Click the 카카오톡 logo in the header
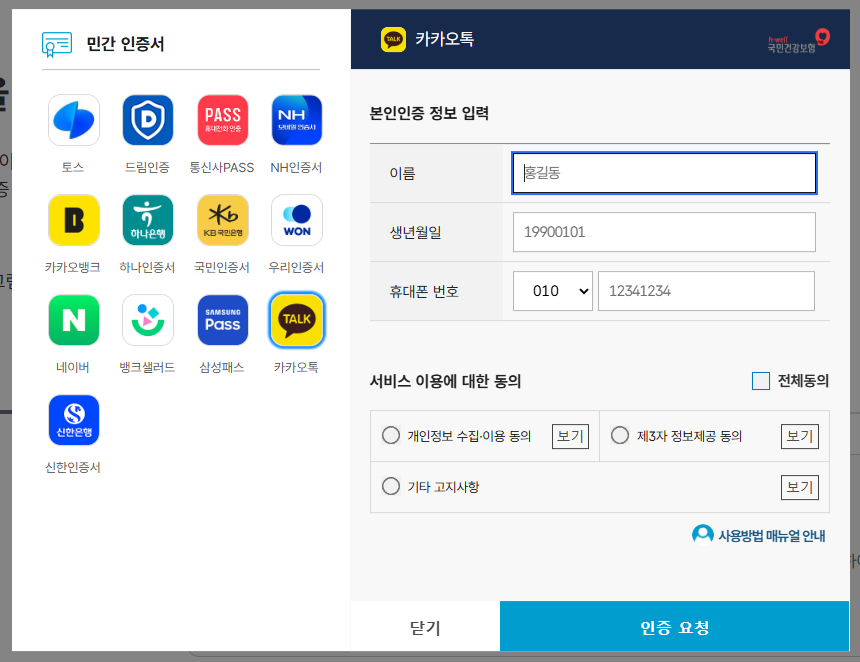Screen dimensions: 860x662 393,39
